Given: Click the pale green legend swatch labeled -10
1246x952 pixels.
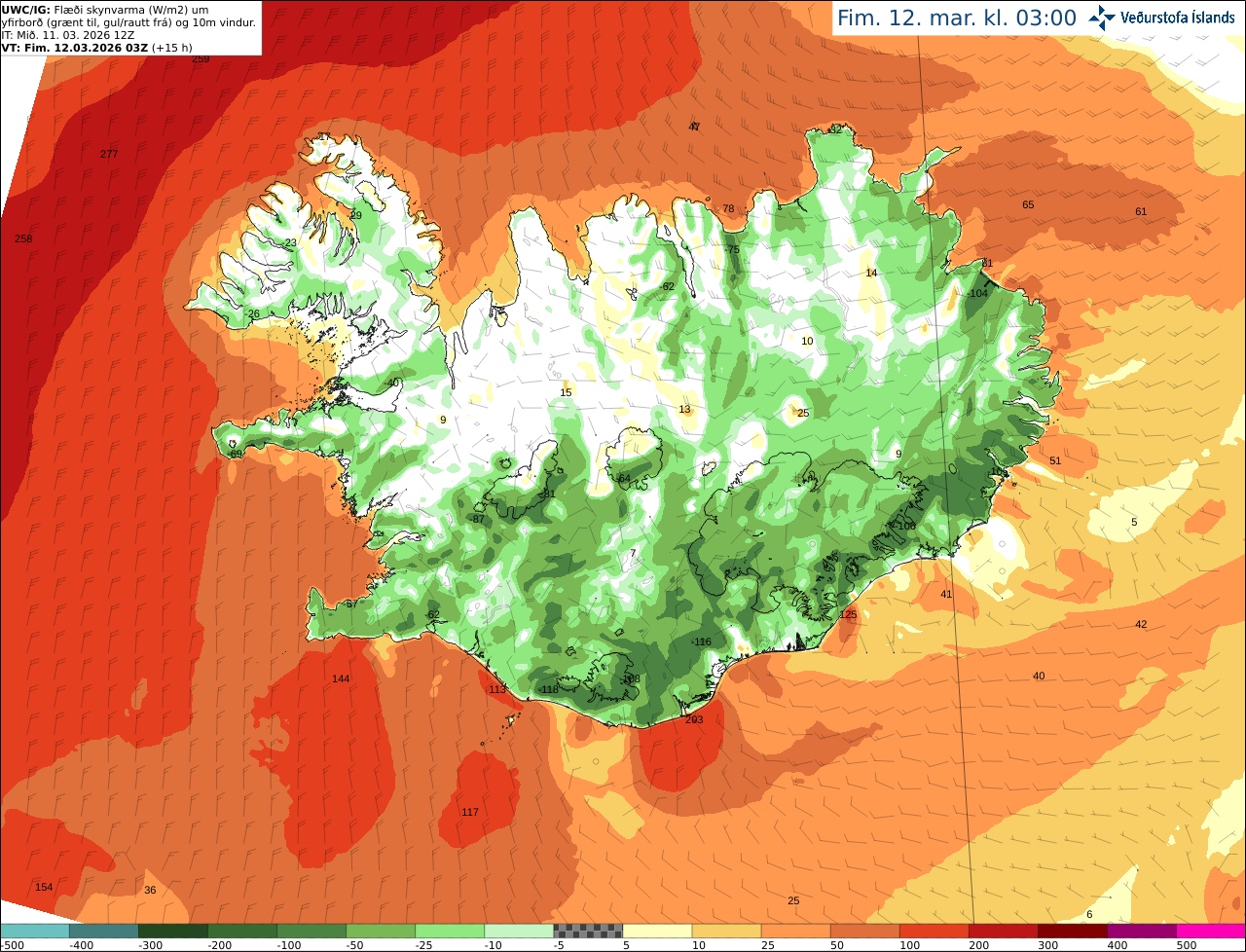Looking at the screenshot, I should (x=518, y=931).
